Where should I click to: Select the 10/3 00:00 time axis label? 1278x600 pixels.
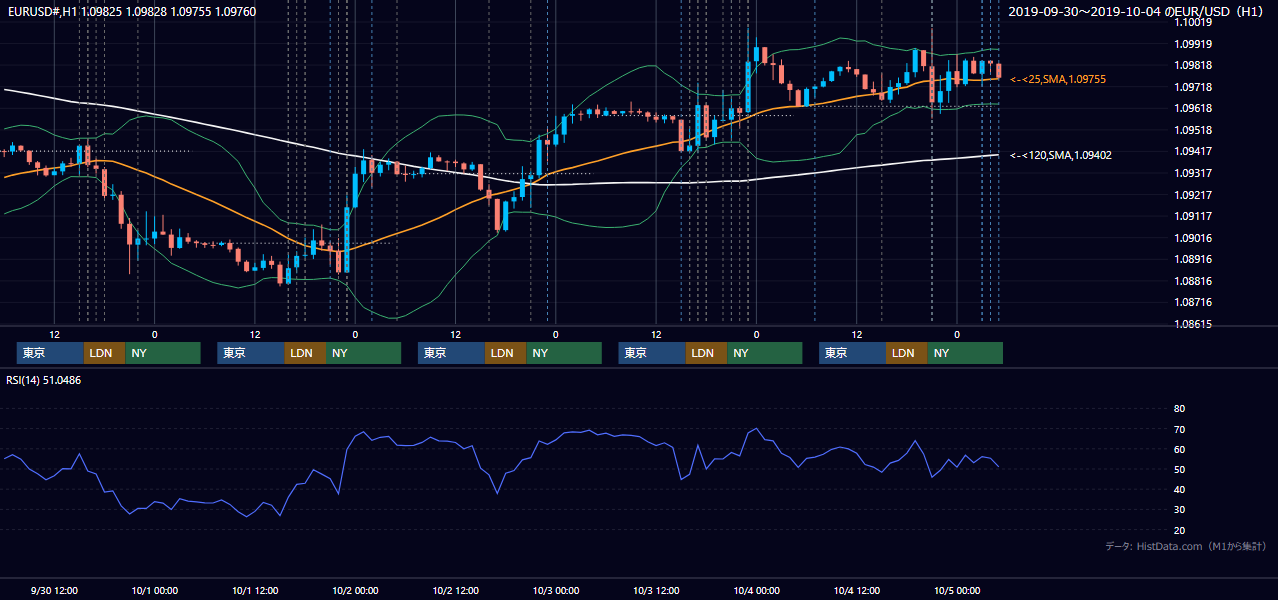coord(556,590)
